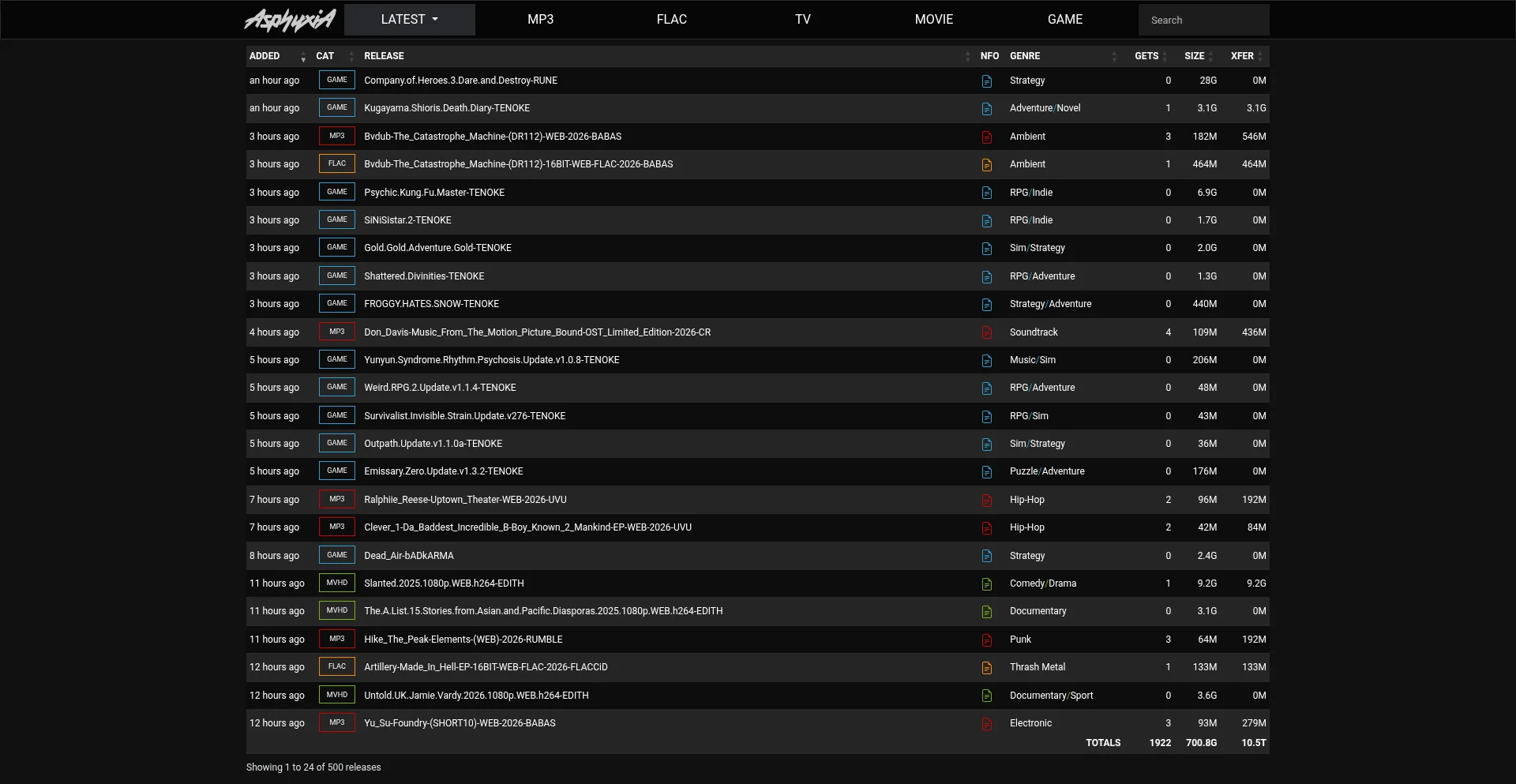Sort table by CAT column
Viewport: 1516px width, 784px height.
(x=336, y=56)
